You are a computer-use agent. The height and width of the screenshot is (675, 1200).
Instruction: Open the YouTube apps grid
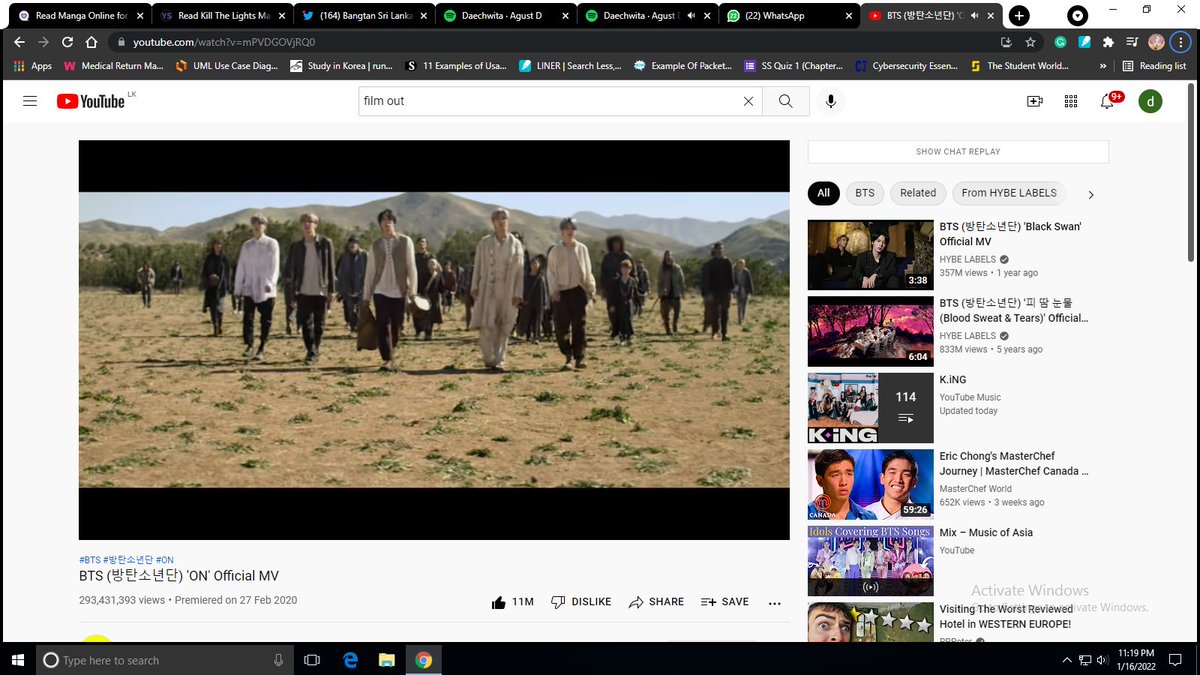(x=1071, y=101)
